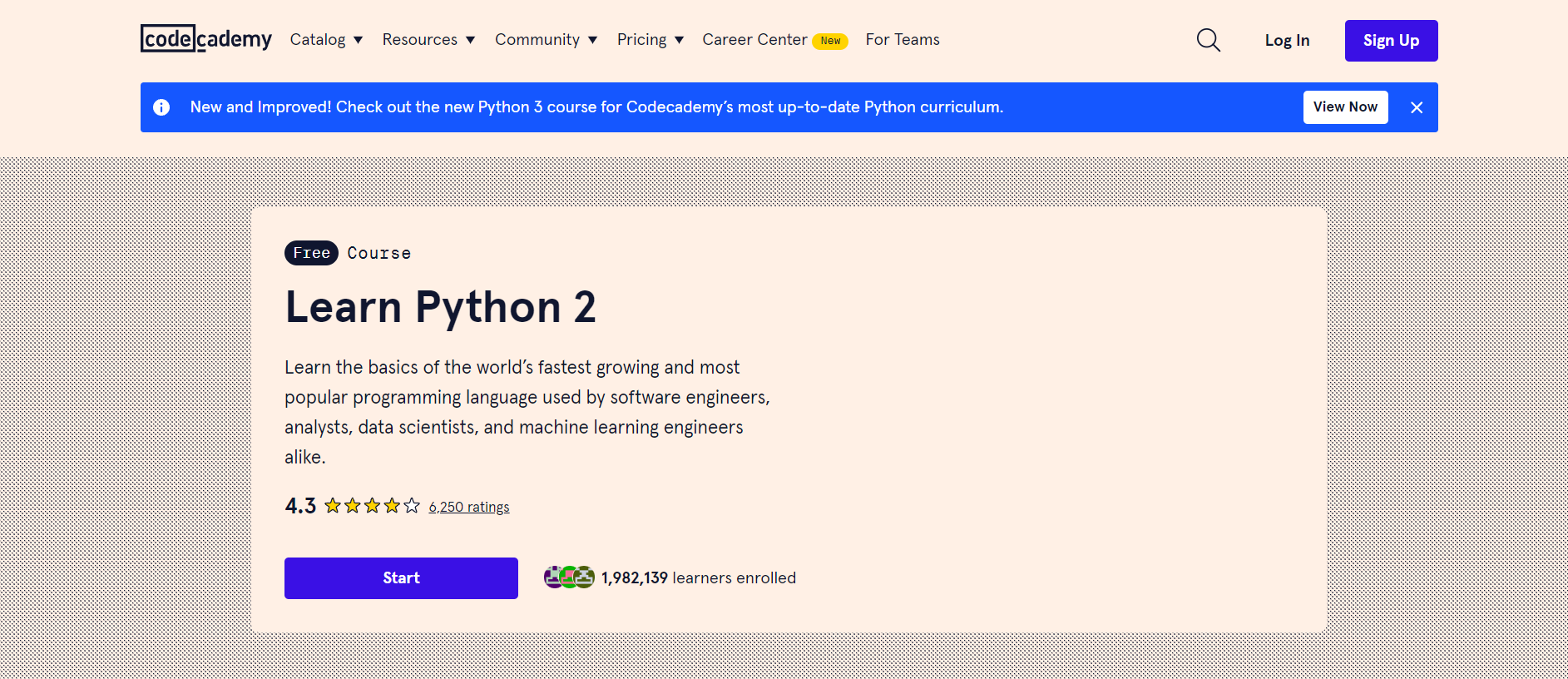Open the 6,250 ratings link
The height and width of the screenshot is (679, 1568).
point(469,507)
